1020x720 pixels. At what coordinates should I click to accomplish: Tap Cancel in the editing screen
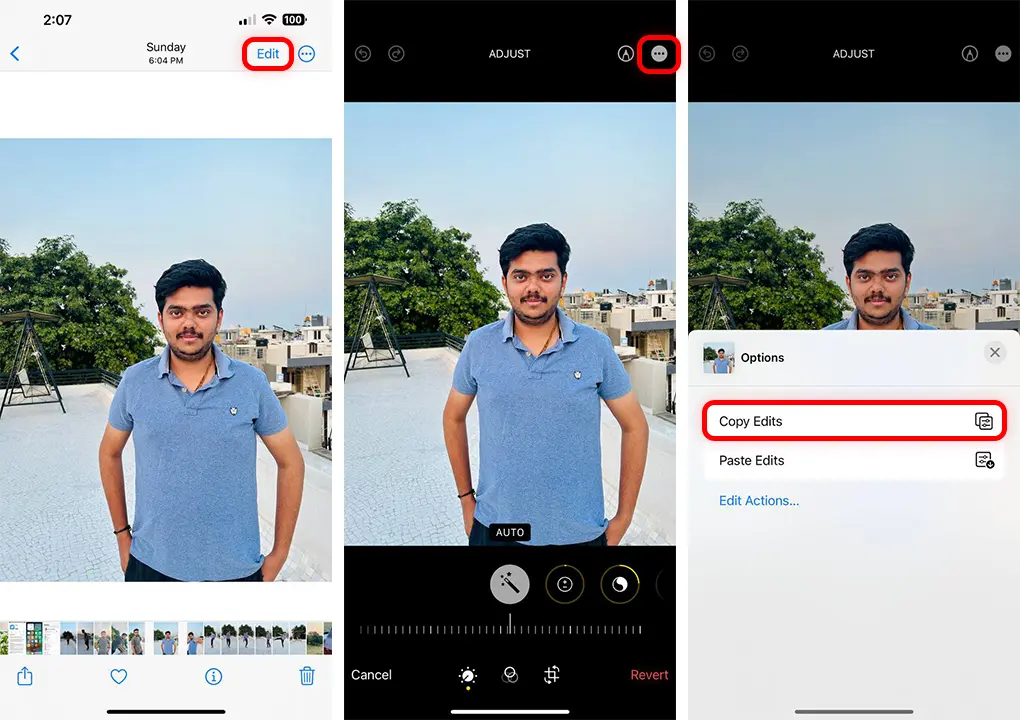[x=371, y=675]
